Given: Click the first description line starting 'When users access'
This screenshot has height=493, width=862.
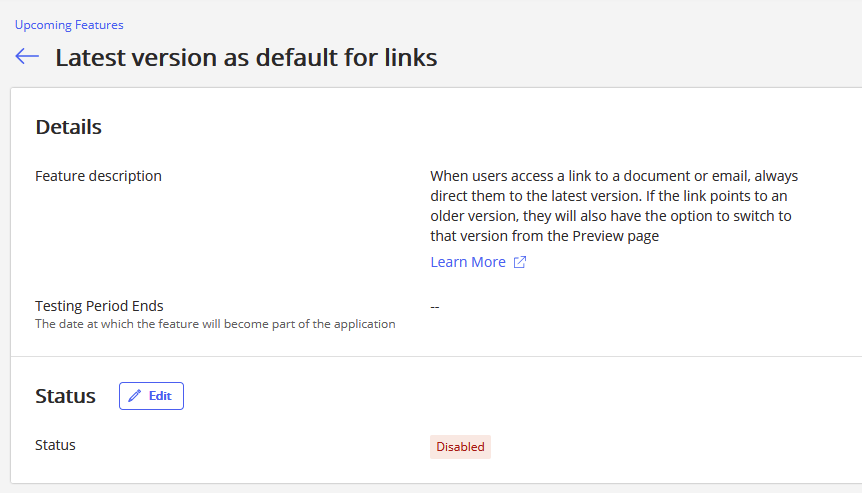Looking at the screenshot, I should click(613, 176).
